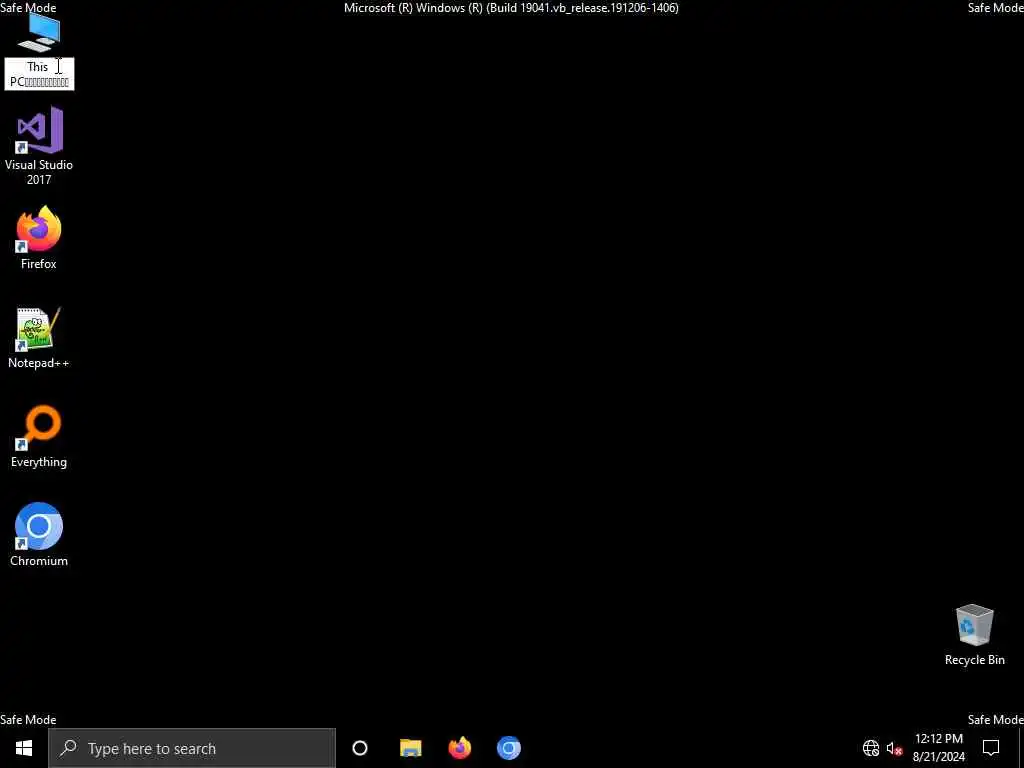Select the Notepad++ desktop shortcut
Viewport: 1024px width, 768px height.
click(x=39, y=338)
